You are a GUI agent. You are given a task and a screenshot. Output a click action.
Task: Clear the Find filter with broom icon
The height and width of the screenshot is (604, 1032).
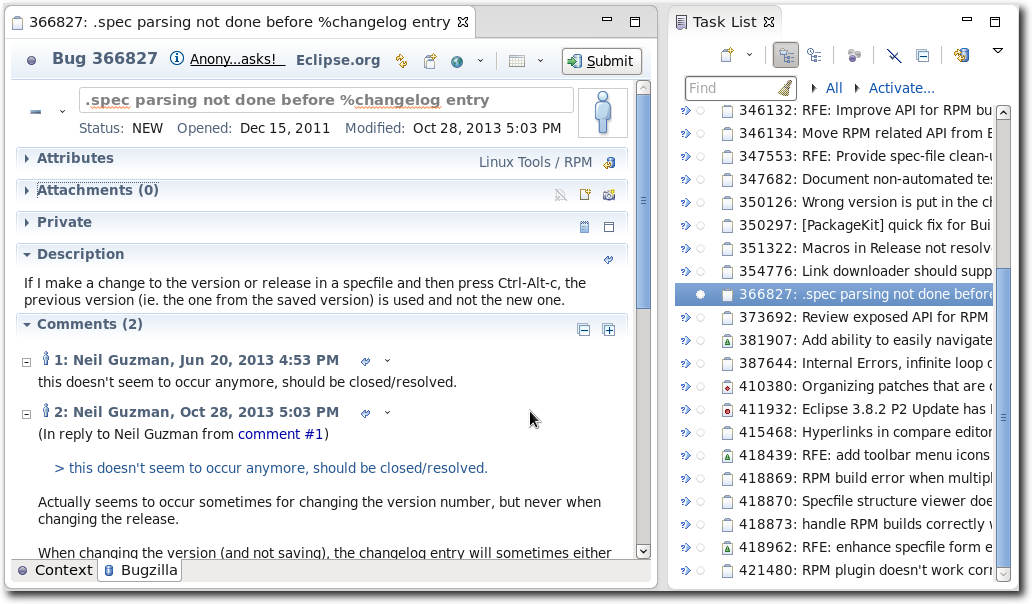point(785,88)
